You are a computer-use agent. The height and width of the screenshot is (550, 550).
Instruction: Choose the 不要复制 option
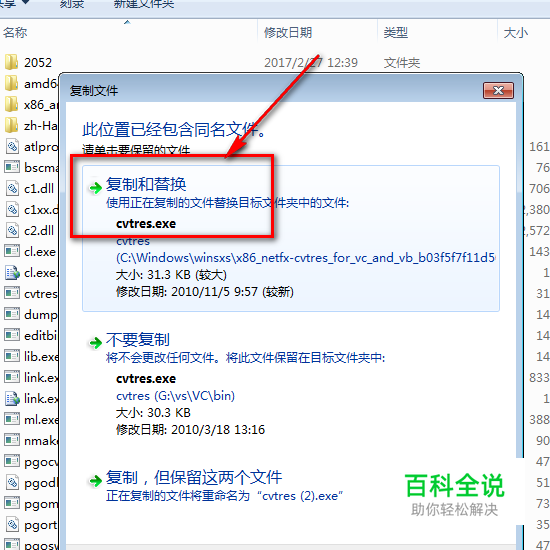tap(290, 384)
